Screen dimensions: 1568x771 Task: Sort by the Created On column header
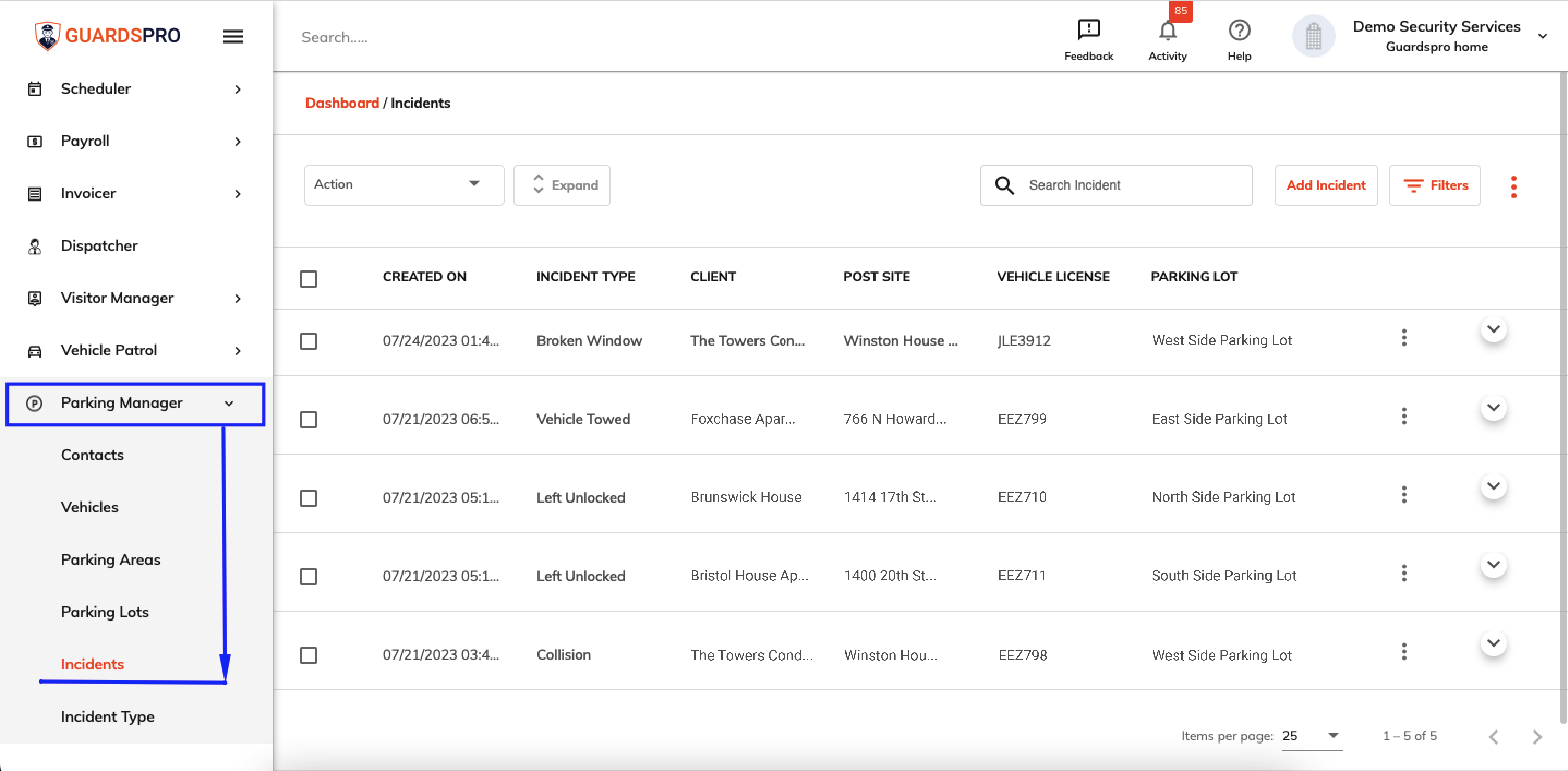click(424, 277)
